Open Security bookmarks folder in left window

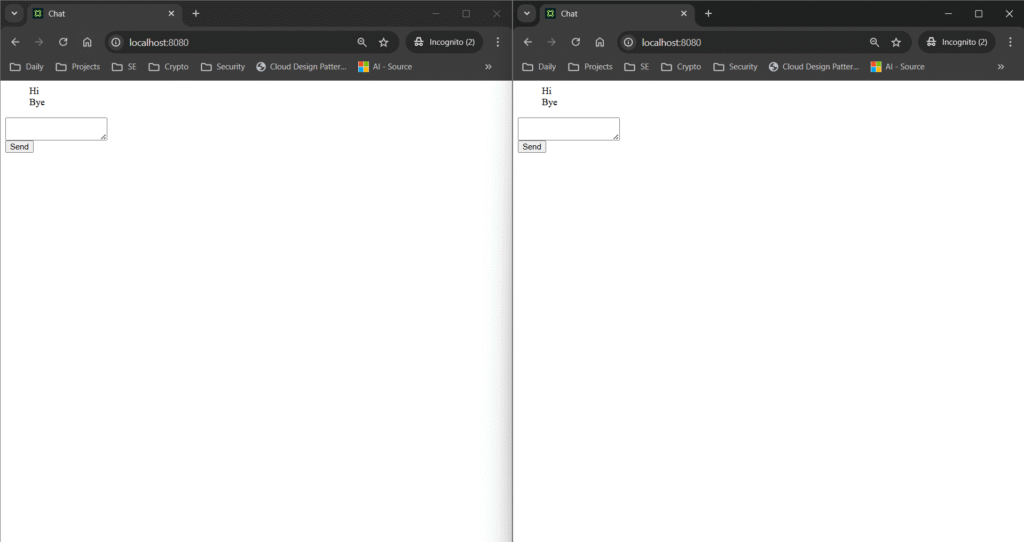[x=223, y=67]
